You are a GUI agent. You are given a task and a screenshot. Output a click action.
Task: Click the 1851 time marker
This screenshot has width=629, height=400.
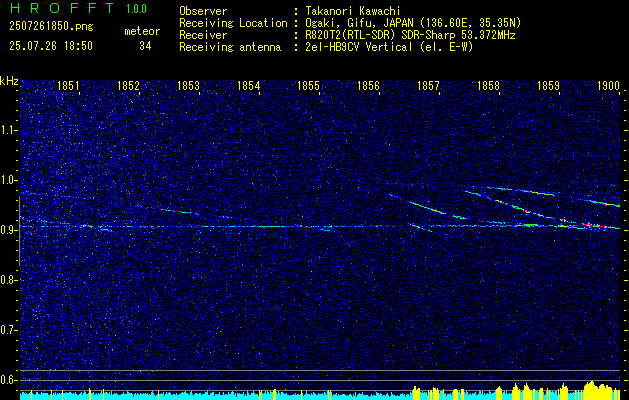point(68,85)
